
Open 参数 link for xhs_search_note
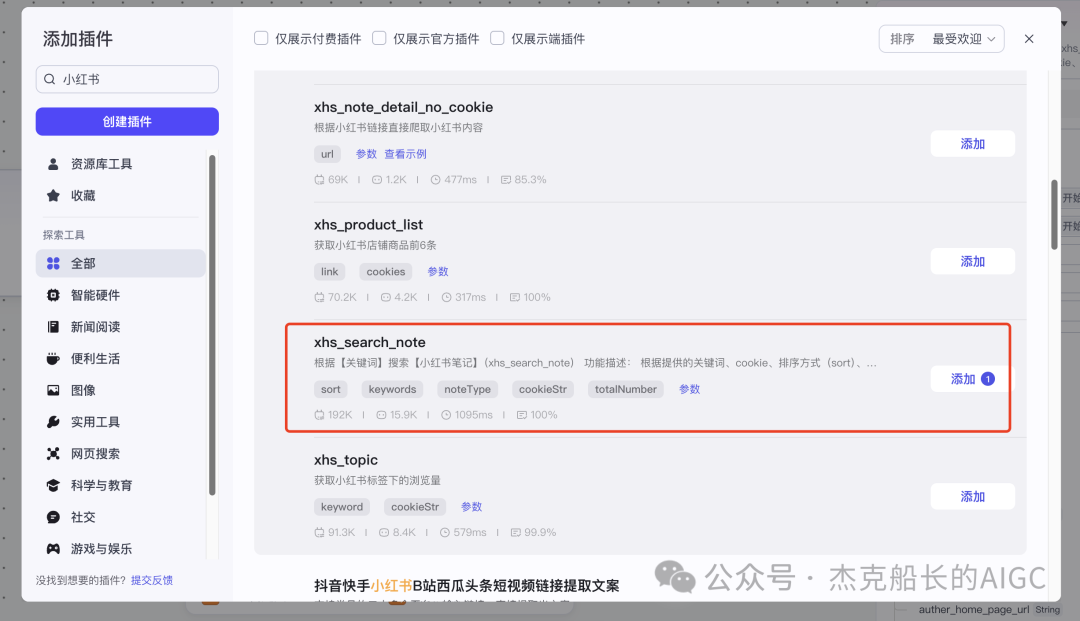(x=689, y=389)
